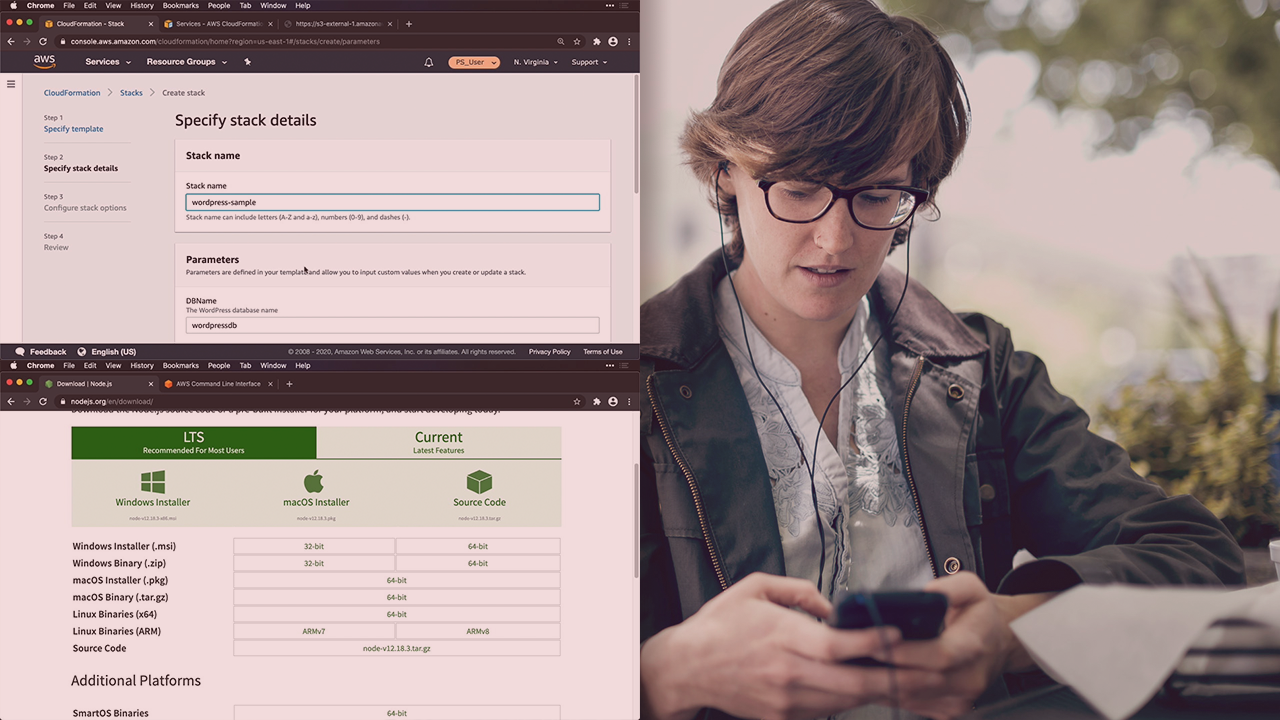Bookmark the nodejs.org page with star icon

[x=577, y=401]
